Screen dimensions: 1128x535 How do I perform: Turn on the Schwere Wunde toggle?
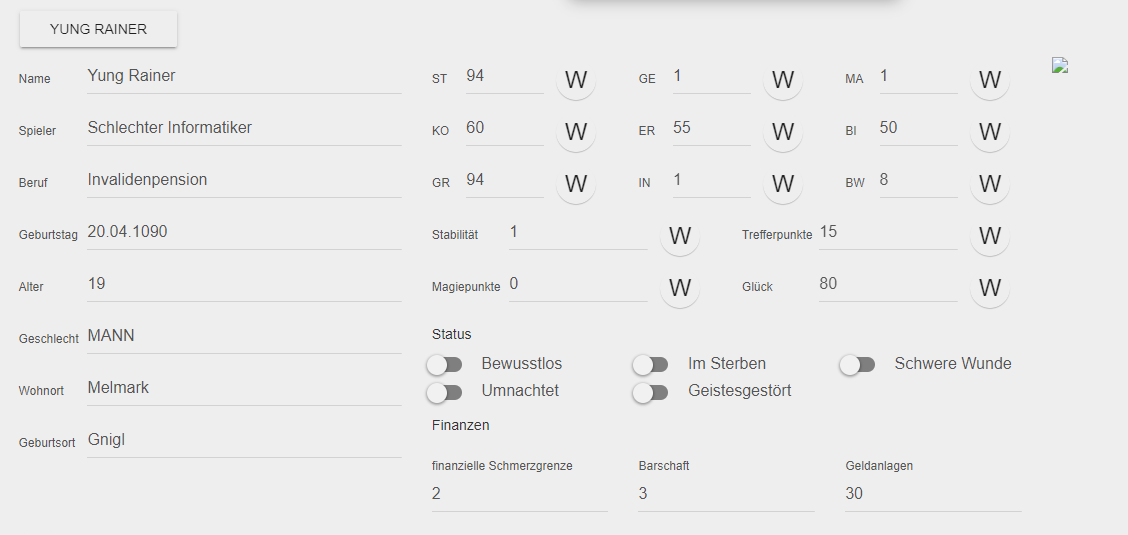coord(858,365)
